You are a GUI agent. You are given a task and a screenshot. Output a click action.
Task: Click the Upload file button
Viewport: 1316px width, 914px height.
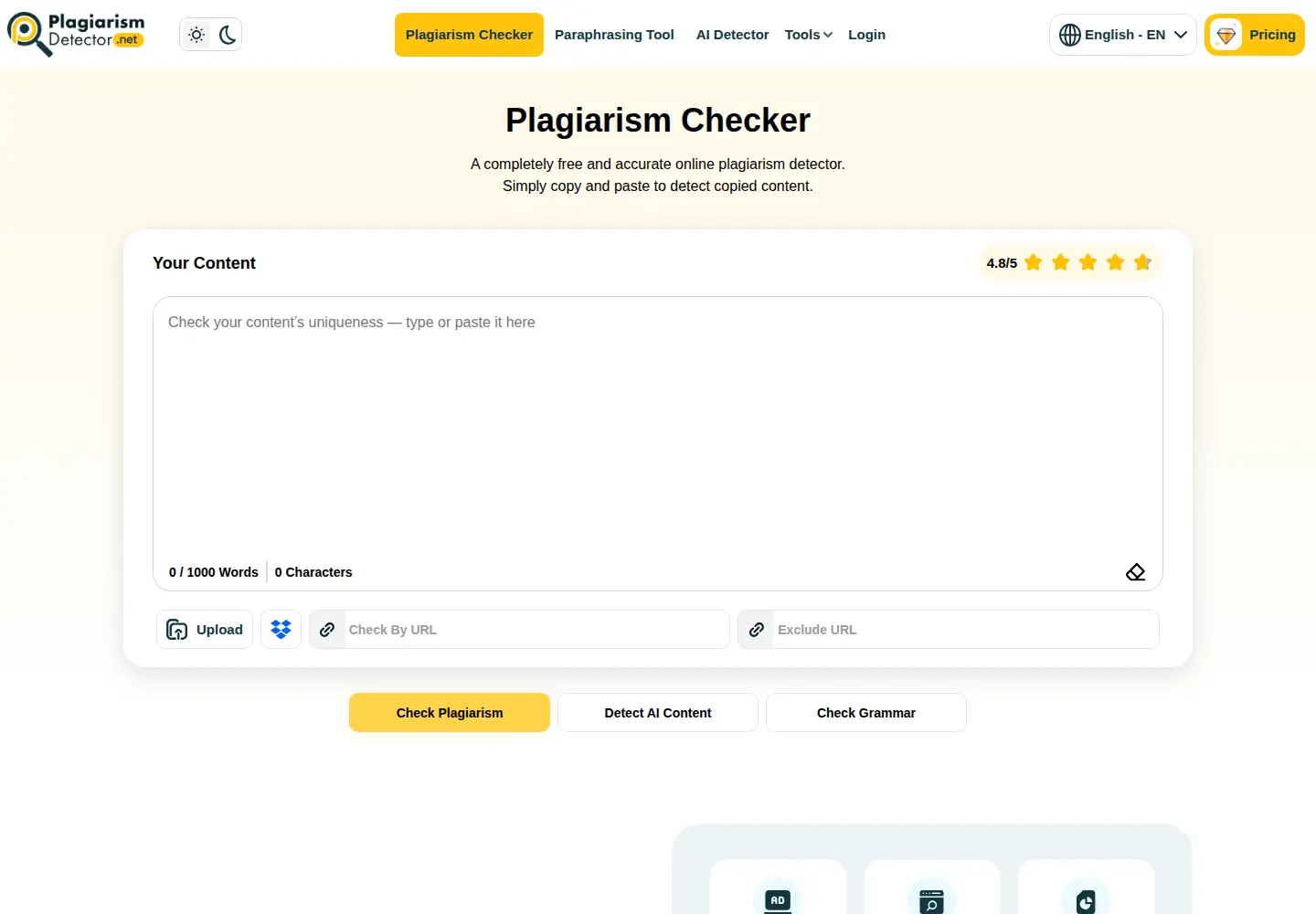click(x=205, y=630)
